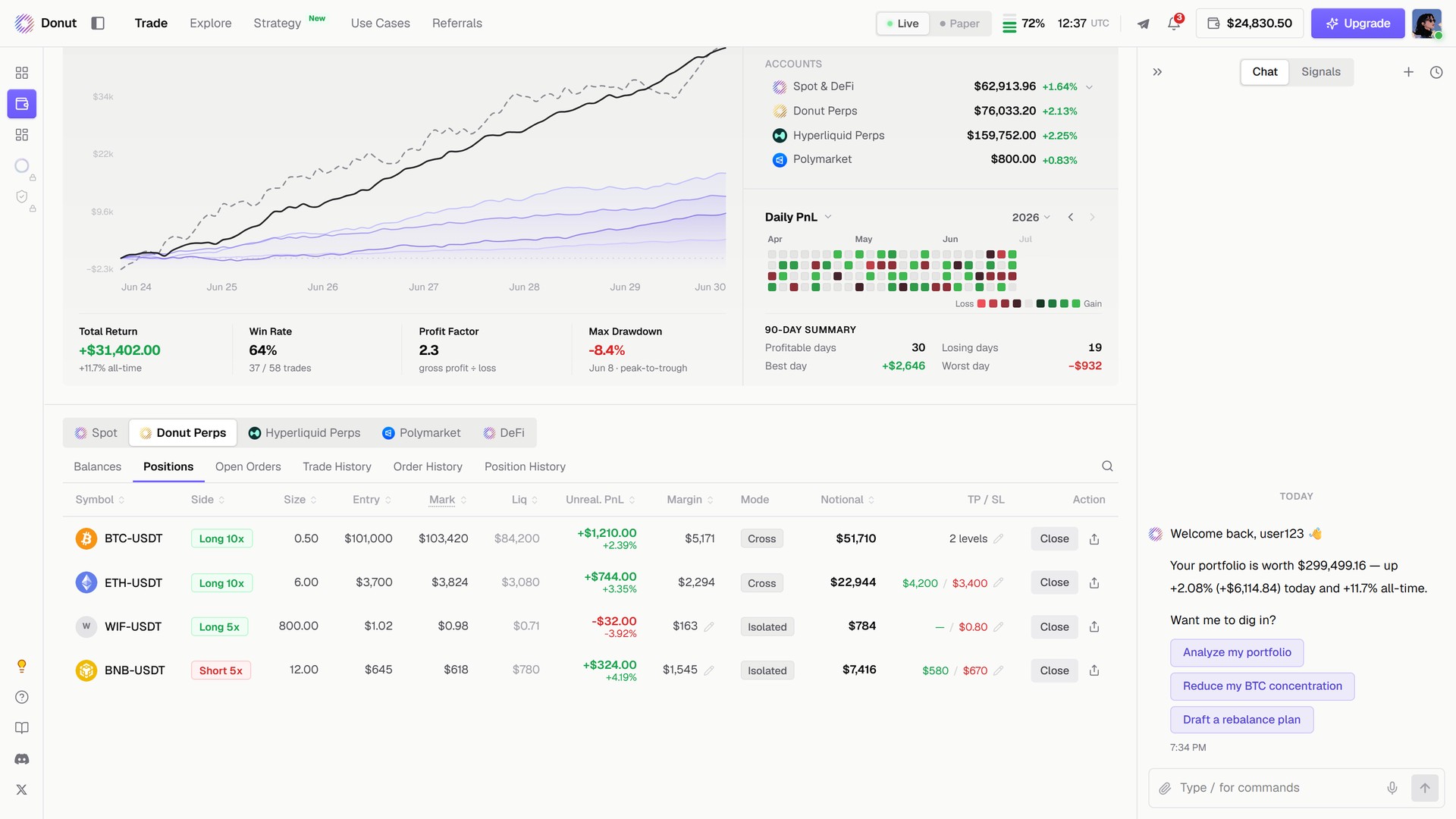Open the notifications bell
1456x819 pixels.
pyautogui.click(x=1174, y=24)
